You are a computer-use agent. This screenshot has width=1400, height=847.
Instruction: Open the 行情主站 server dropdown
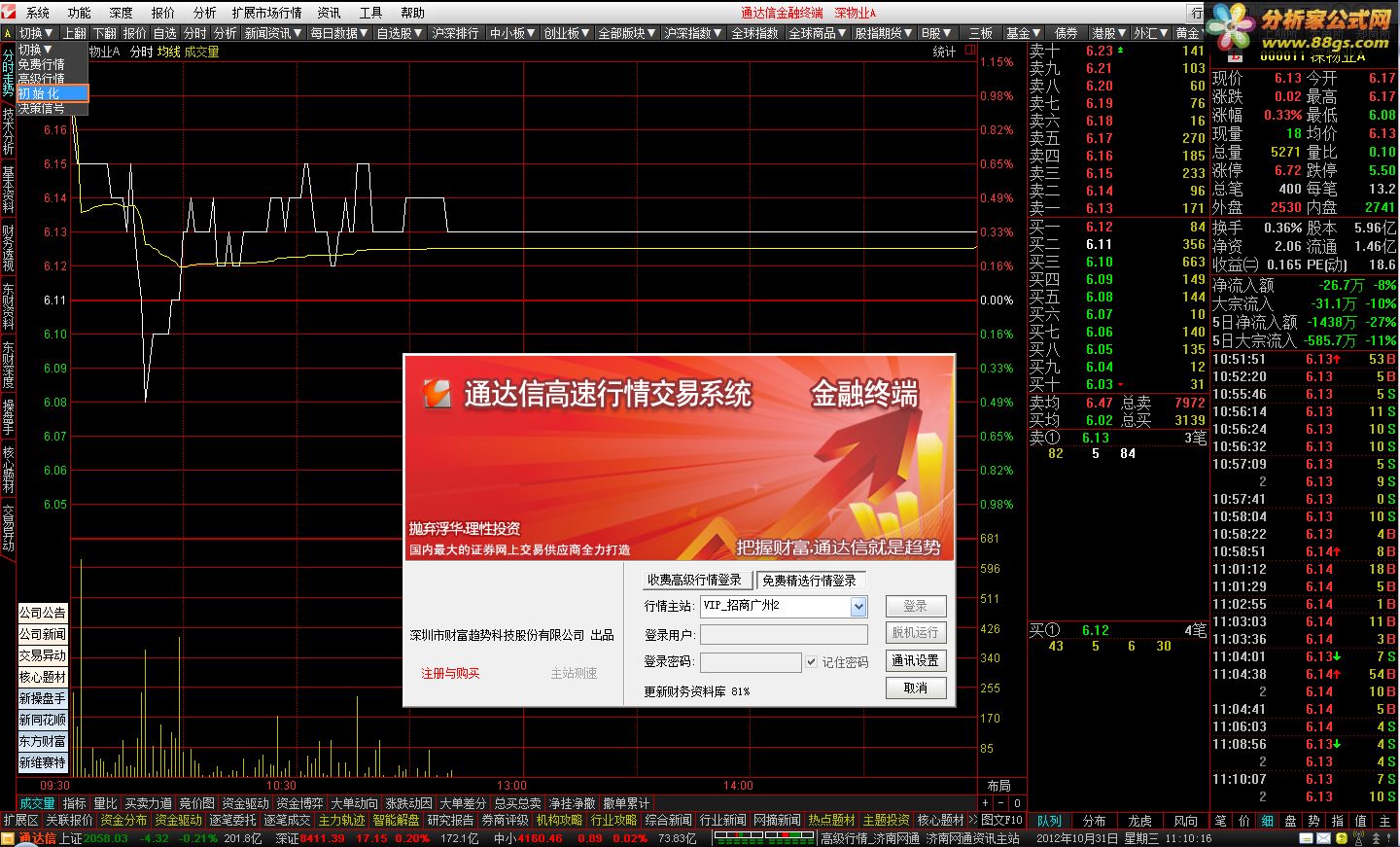click(858, 607)
